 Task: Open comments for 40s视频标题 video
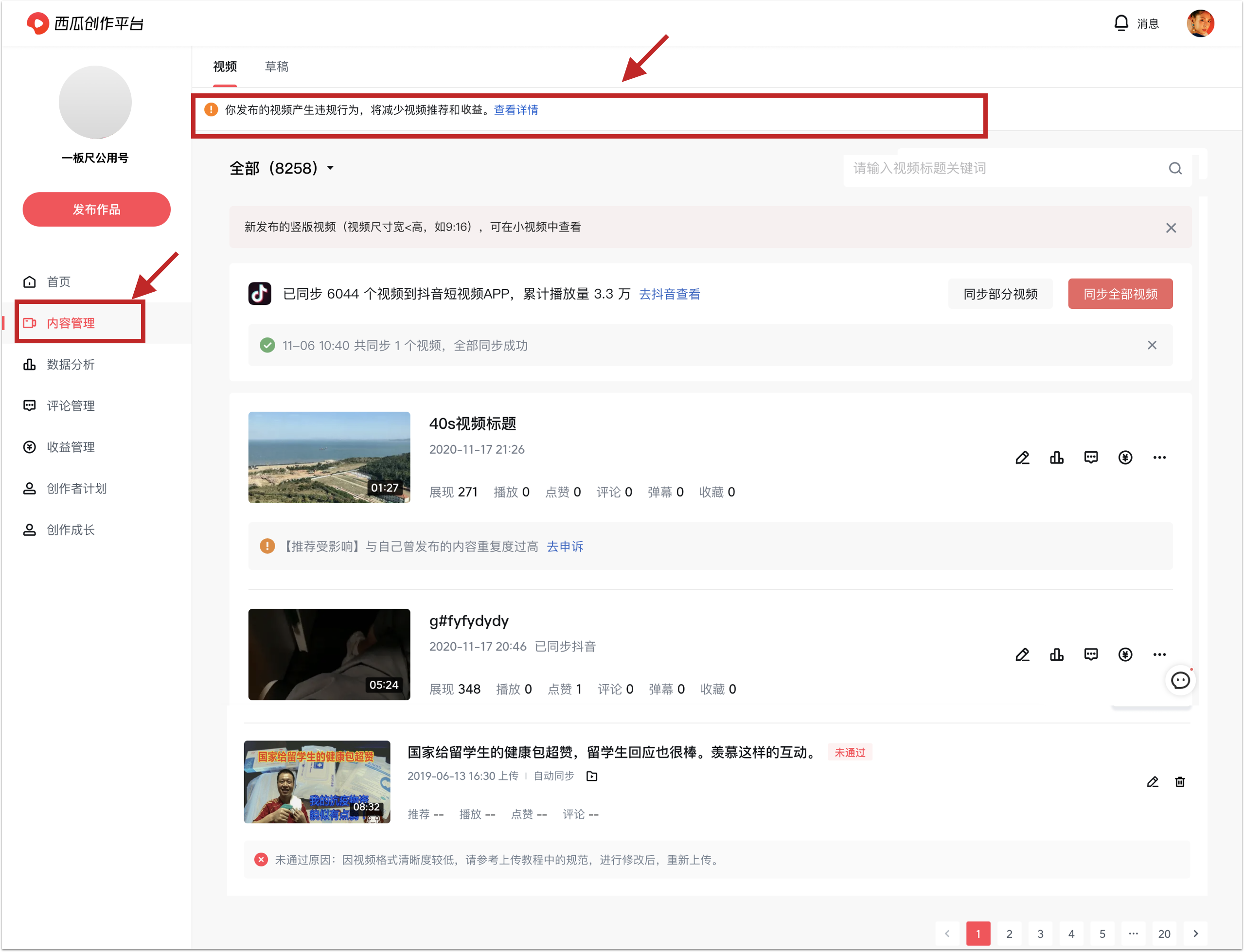pyautogui.click(x=1091, y=458)
